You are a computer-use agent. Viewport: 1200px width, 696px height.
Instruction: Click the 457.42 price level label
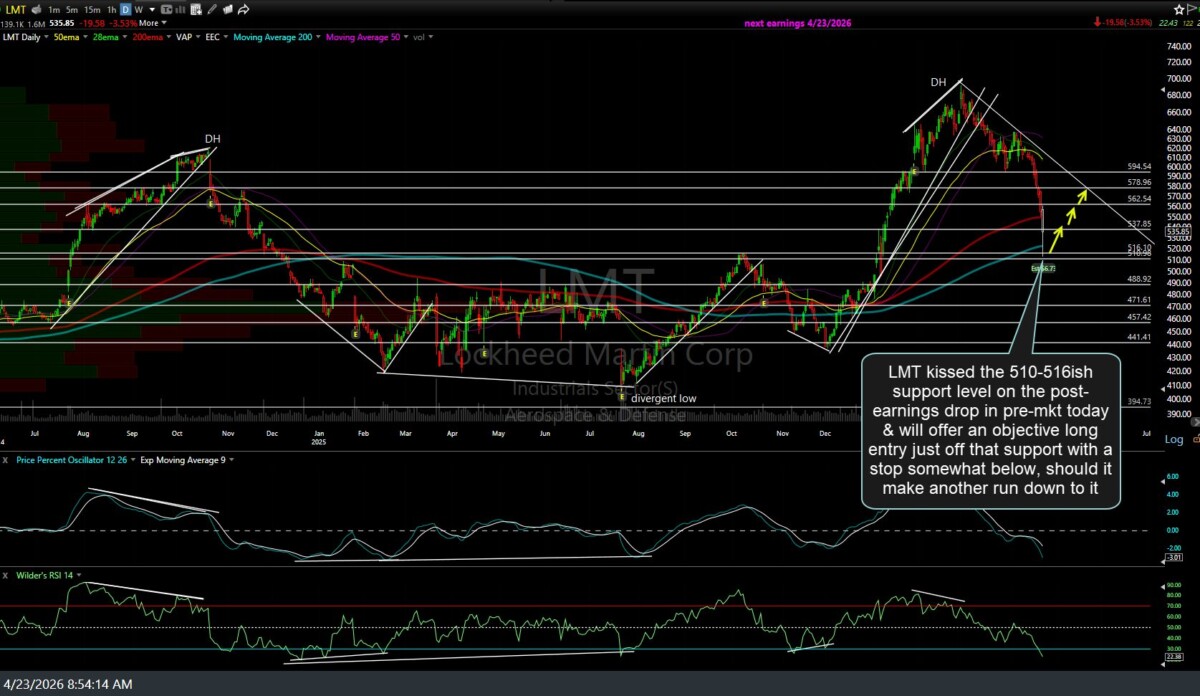coord(1139,317)
